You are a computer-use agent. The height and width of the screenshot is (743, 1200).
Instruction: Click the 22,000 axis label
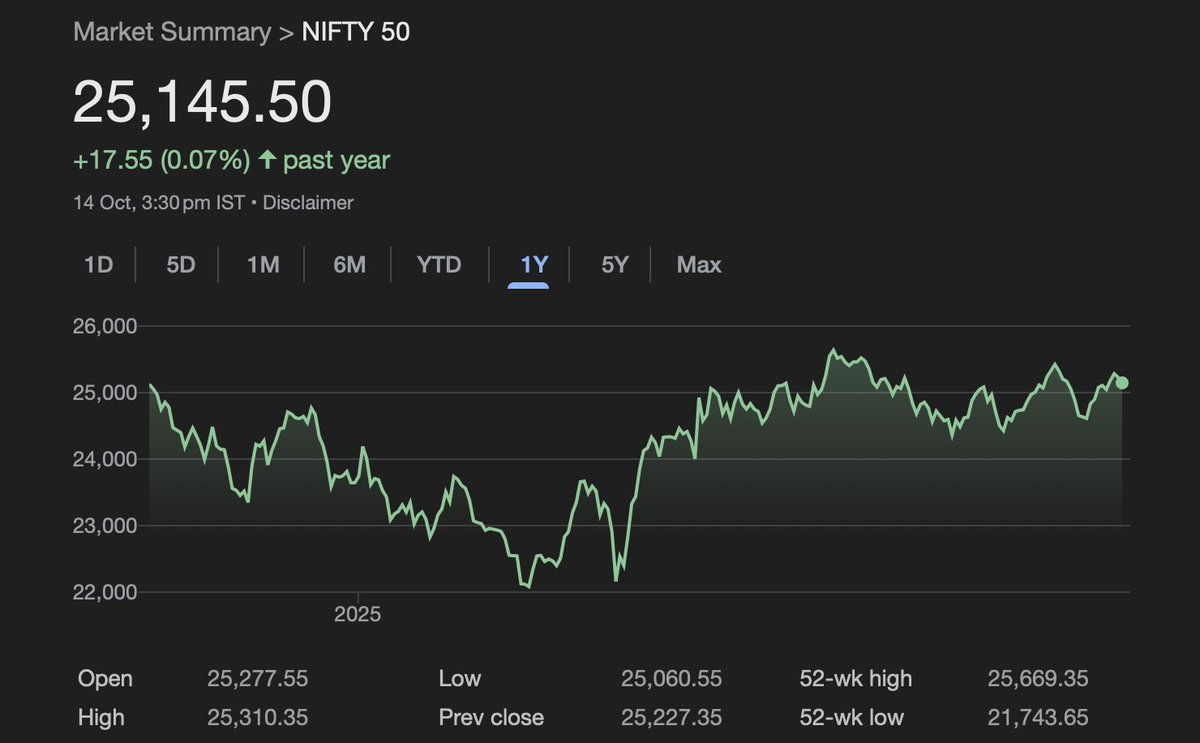tap(105, 592)
